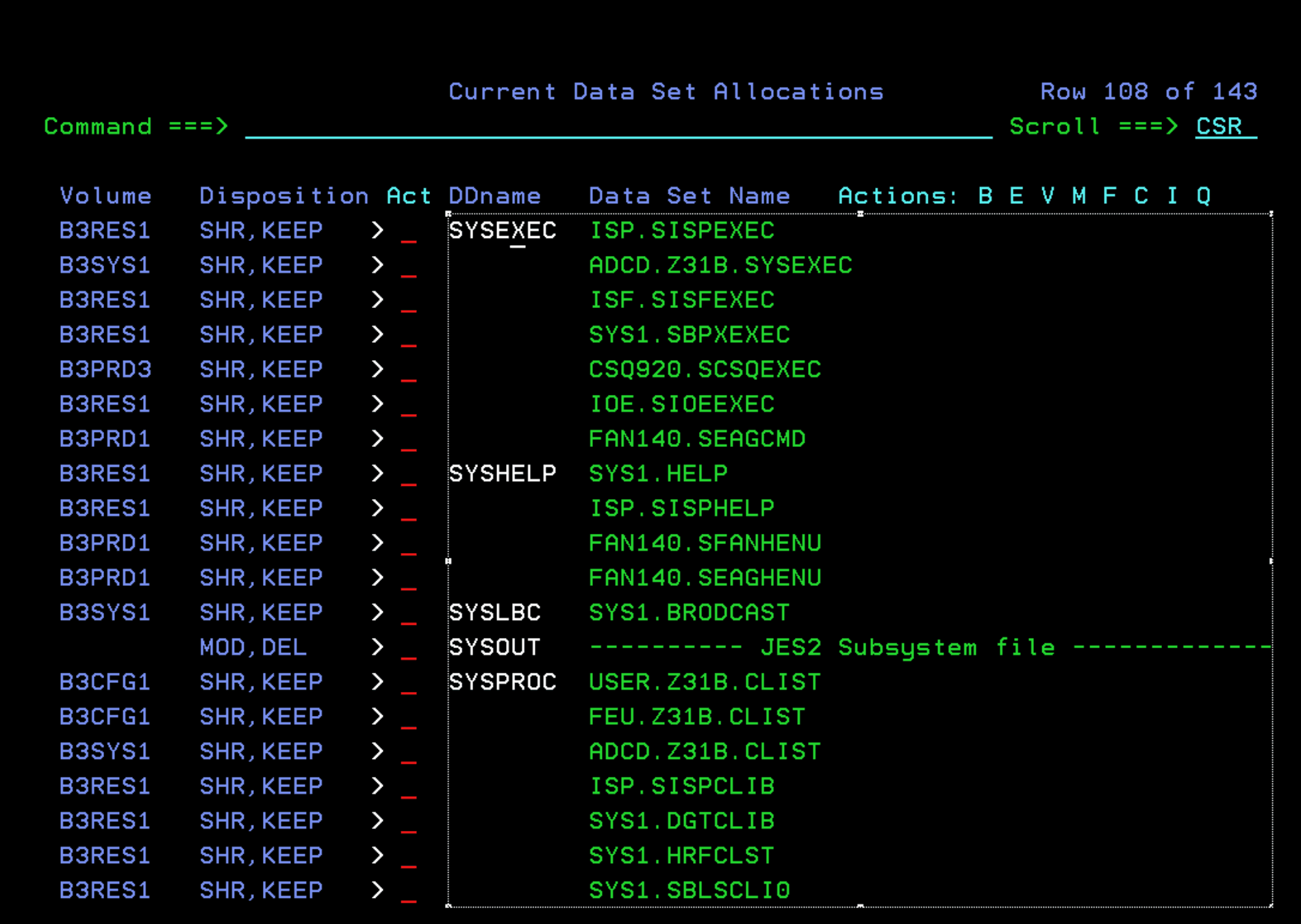Click the Volume column header
The height and width of the screenshot is (924, 1301).
[105, 196]
